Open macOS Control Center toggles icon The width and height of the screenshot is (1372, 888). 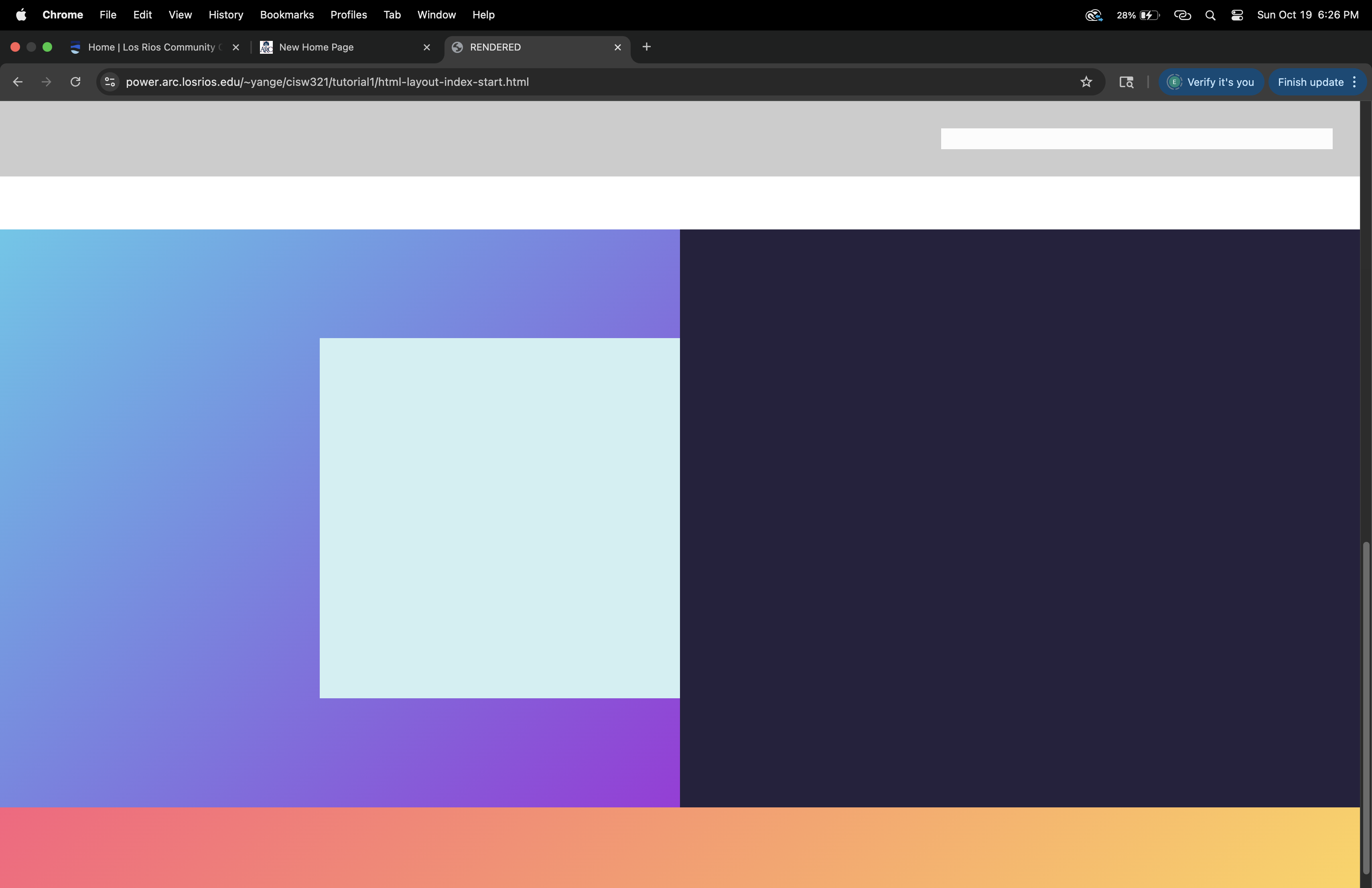1237,15
